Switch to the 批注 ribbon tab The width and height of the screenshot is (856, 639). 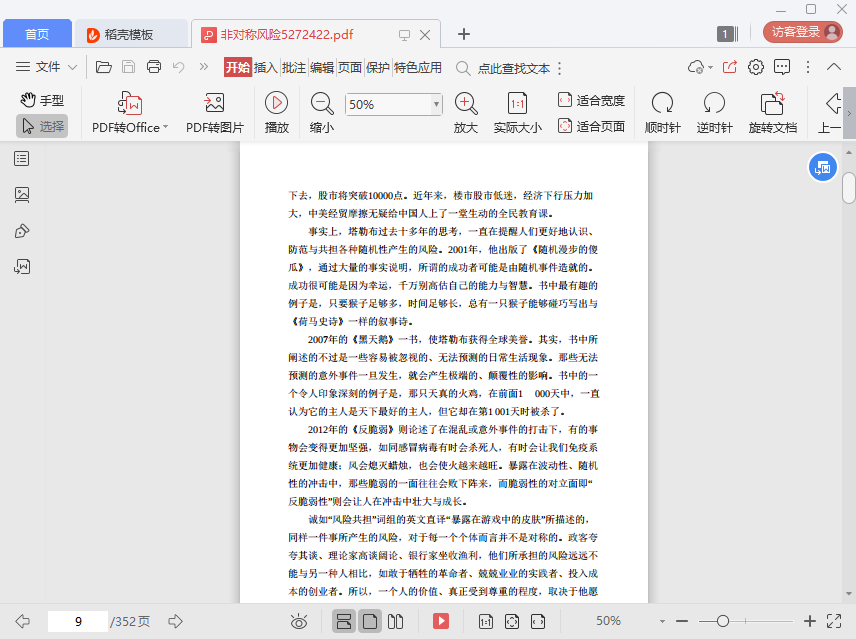(x=294, y=67)
